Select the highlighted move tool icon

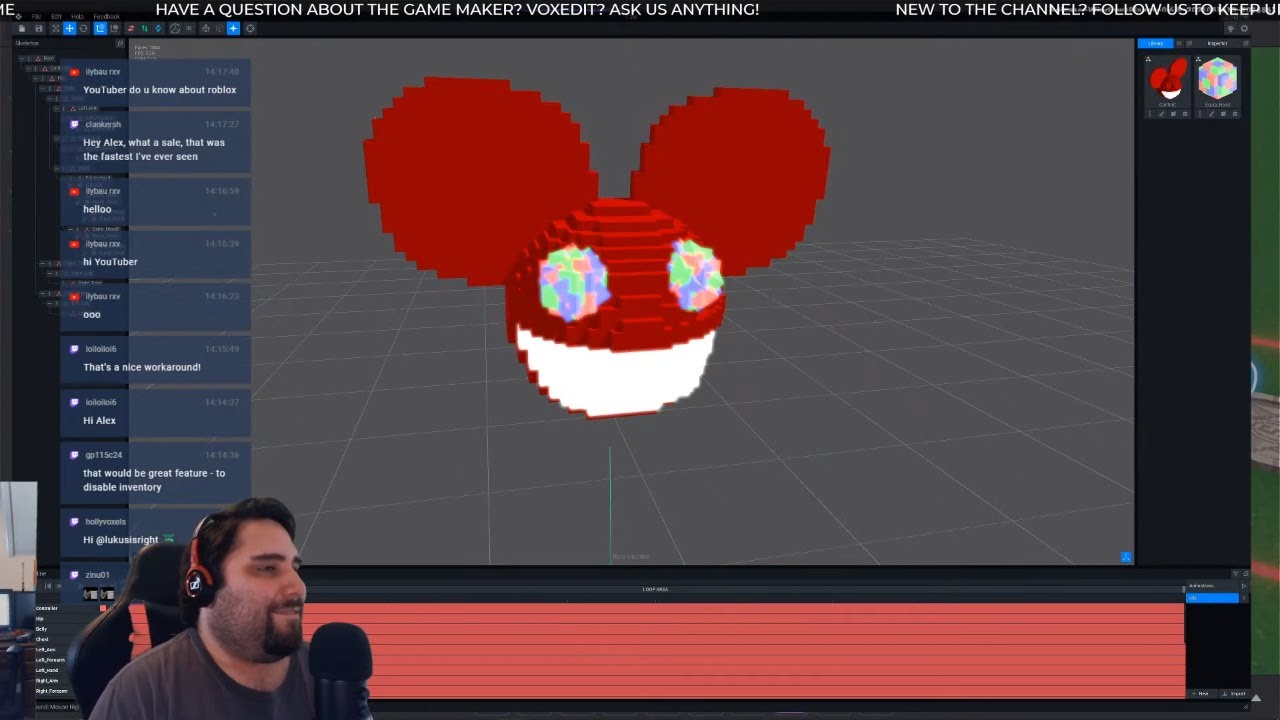click(x=70, y=29)
